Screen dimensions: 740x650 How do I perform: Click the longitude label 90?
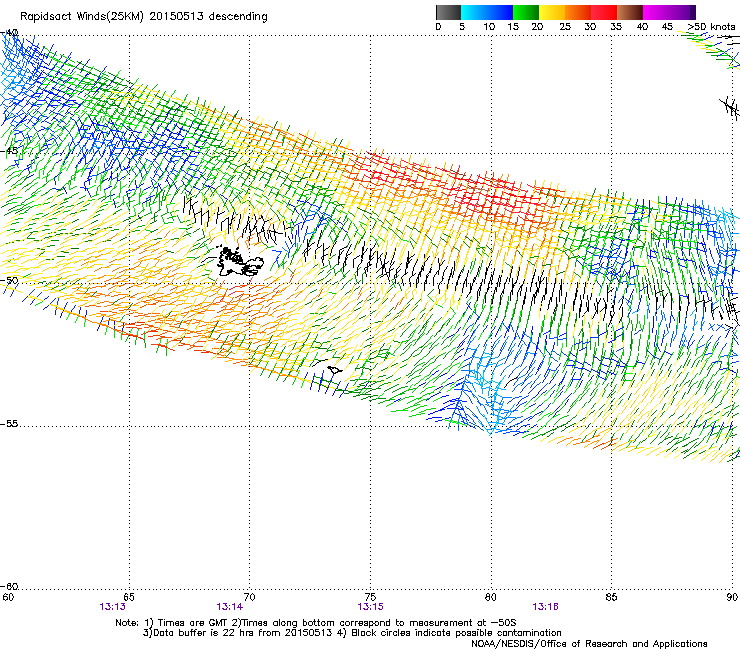coord(732,597)
